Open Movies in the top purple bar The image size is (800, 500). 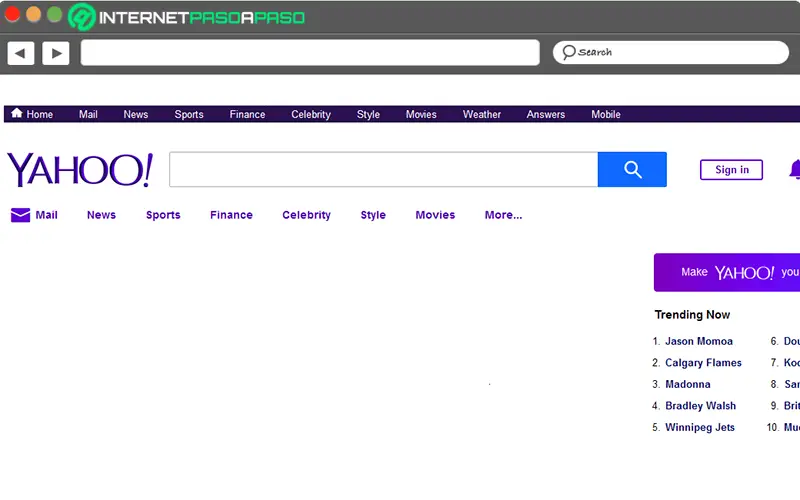pyautogui.click(x=421, y=114)
